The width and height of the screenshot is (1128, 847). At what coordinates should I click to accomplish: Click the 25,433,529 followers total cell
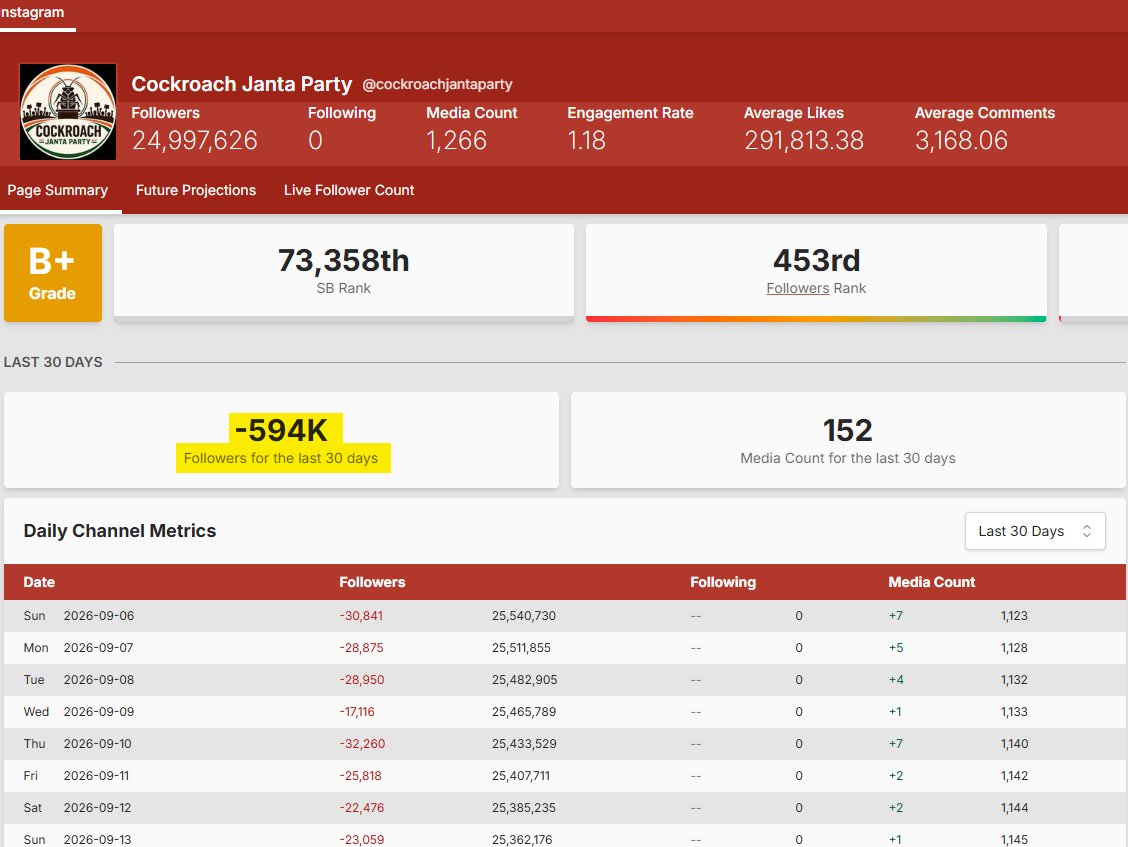click(x=524, y=743)
